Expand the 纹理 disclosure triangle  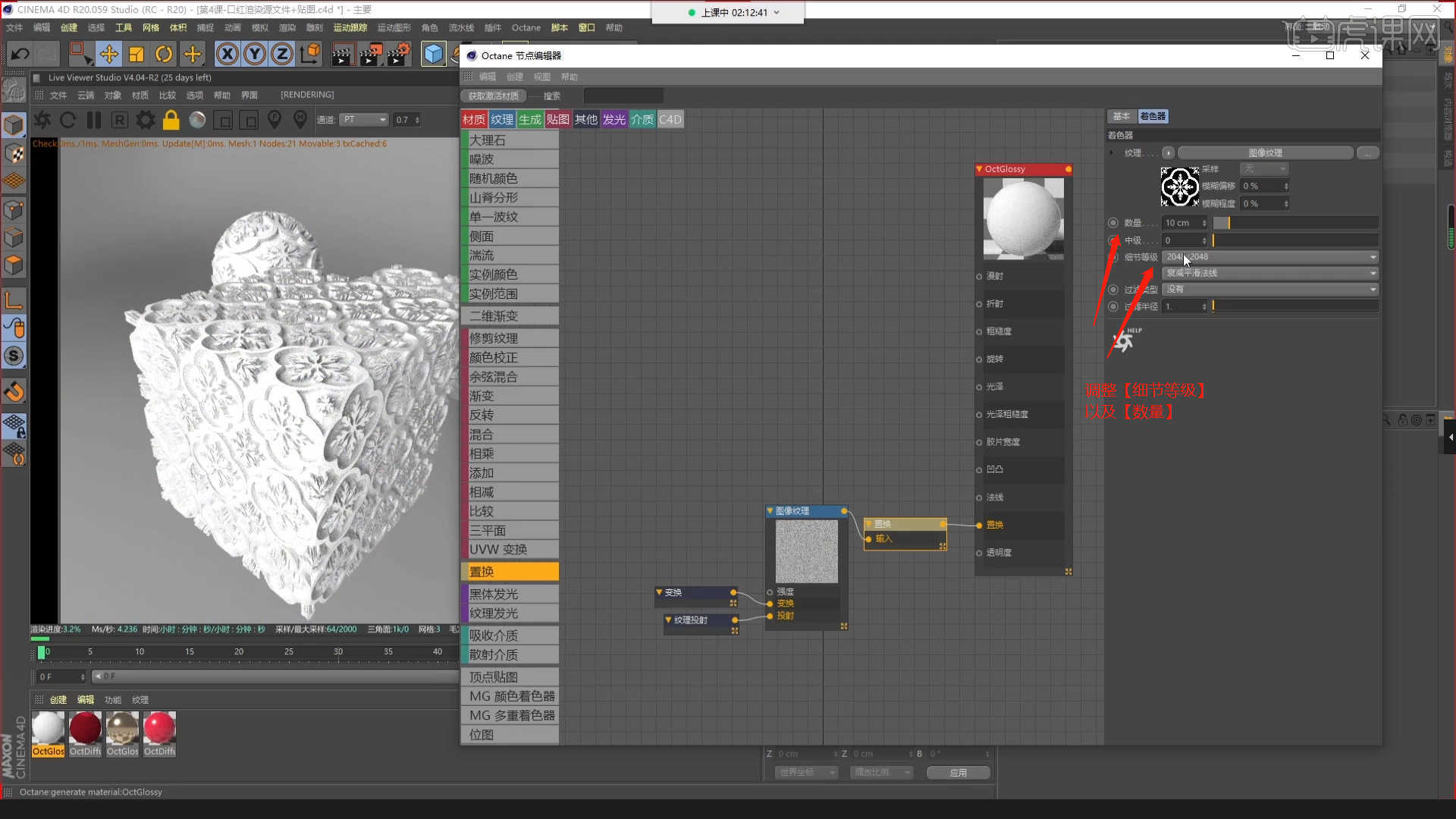click(1112, 152)
